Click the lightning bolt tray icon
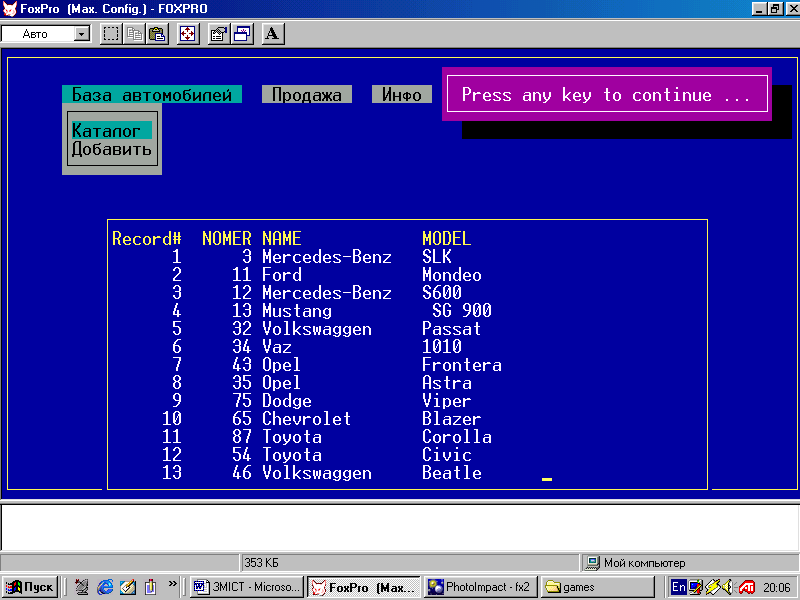The width and height of the screenshot is (800, 600). [x=712, y=587]
